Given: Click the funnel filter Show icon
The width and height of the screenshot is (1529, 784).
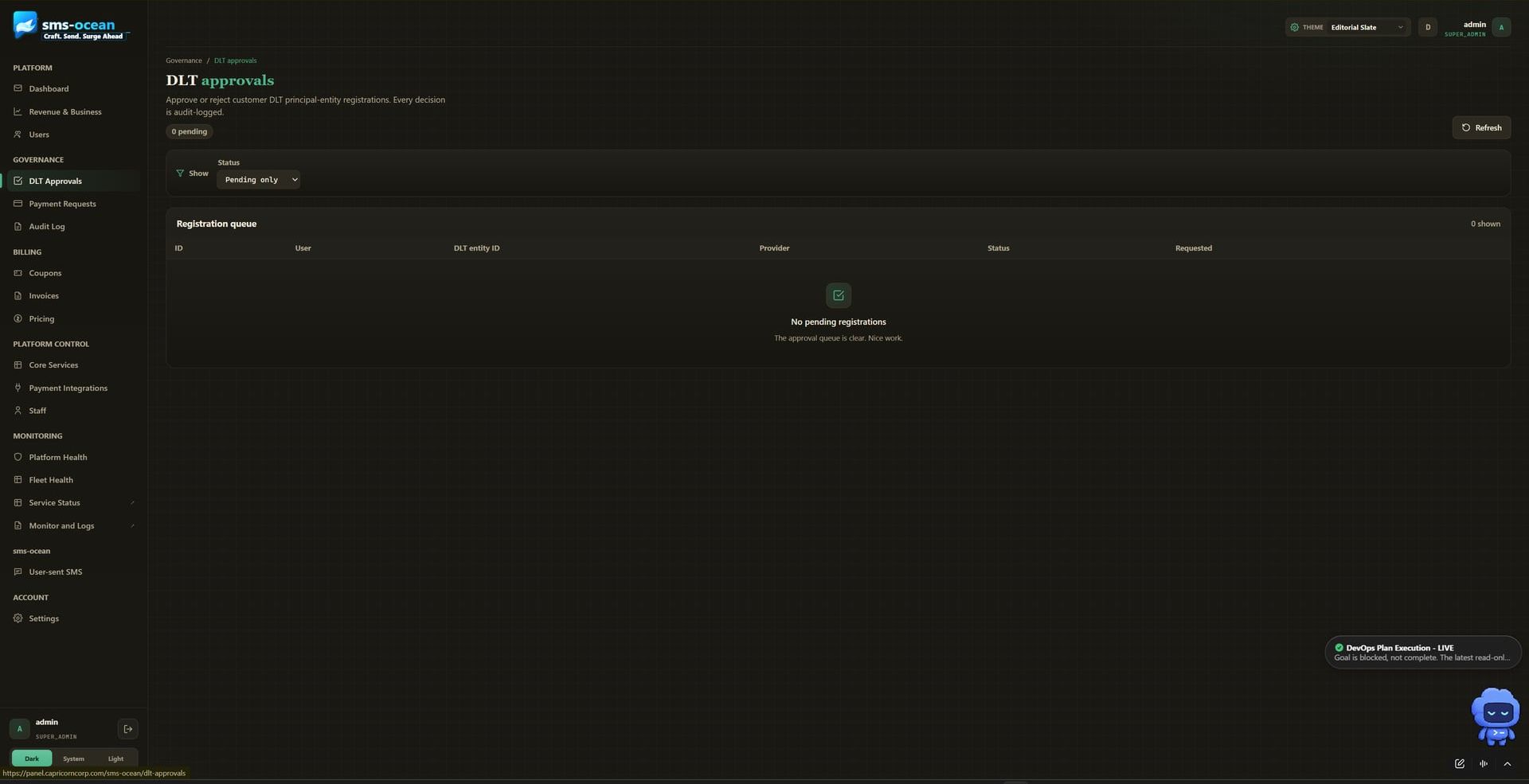Looking at the screenshot, I should tap(180, 174).
